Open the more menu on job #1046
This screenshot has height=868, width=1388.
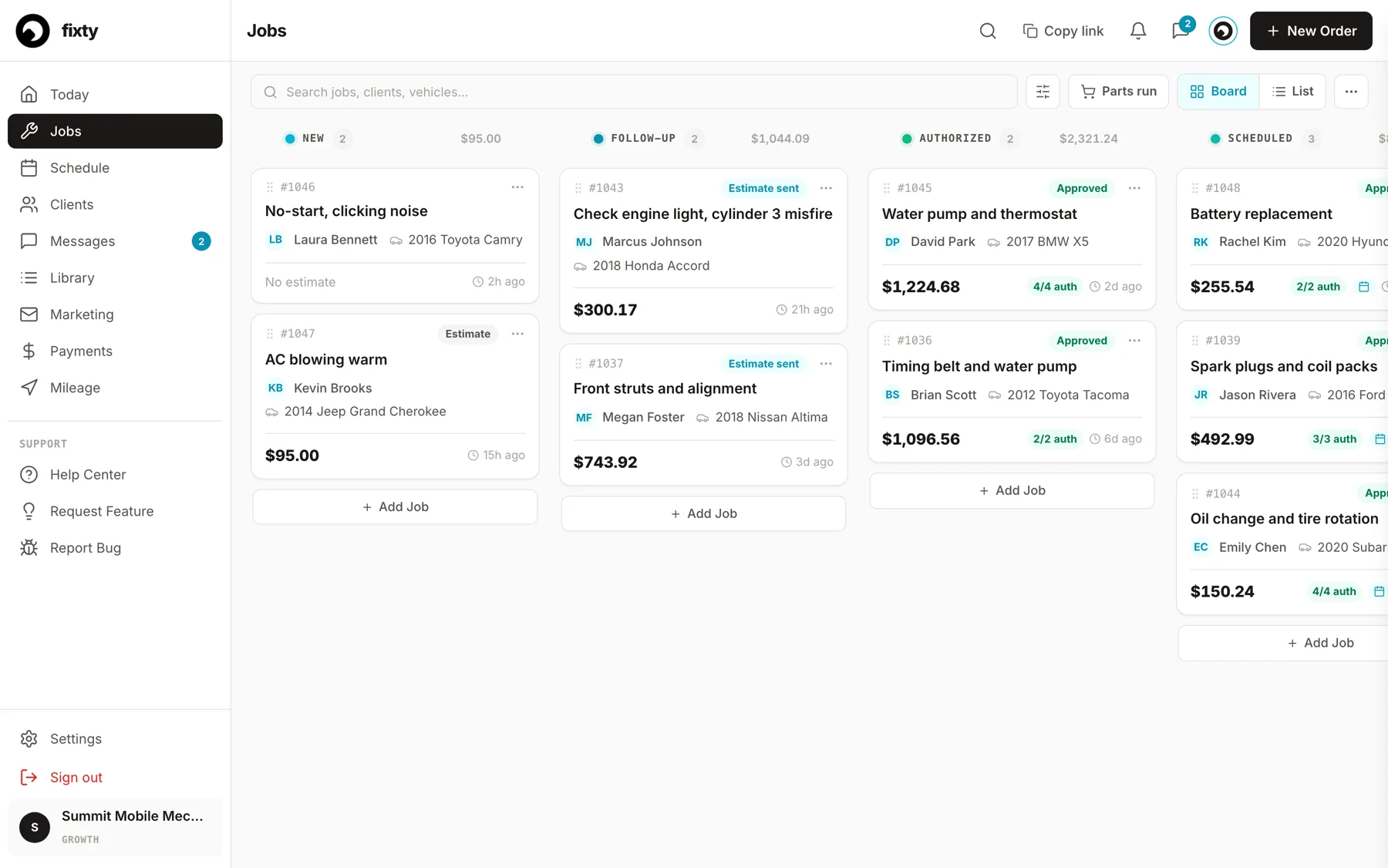[x=517, y=187]
